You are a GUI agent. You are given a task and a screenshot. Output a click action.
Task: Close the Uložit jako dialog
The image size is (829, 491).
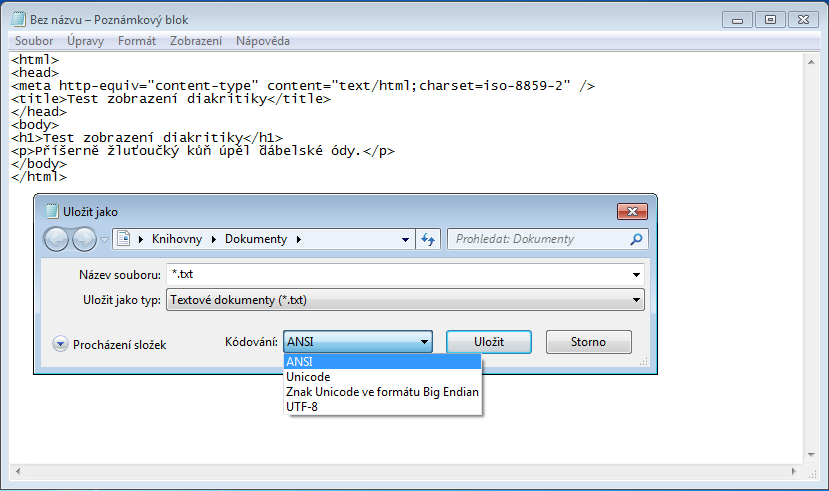click(x=632, y=211)
